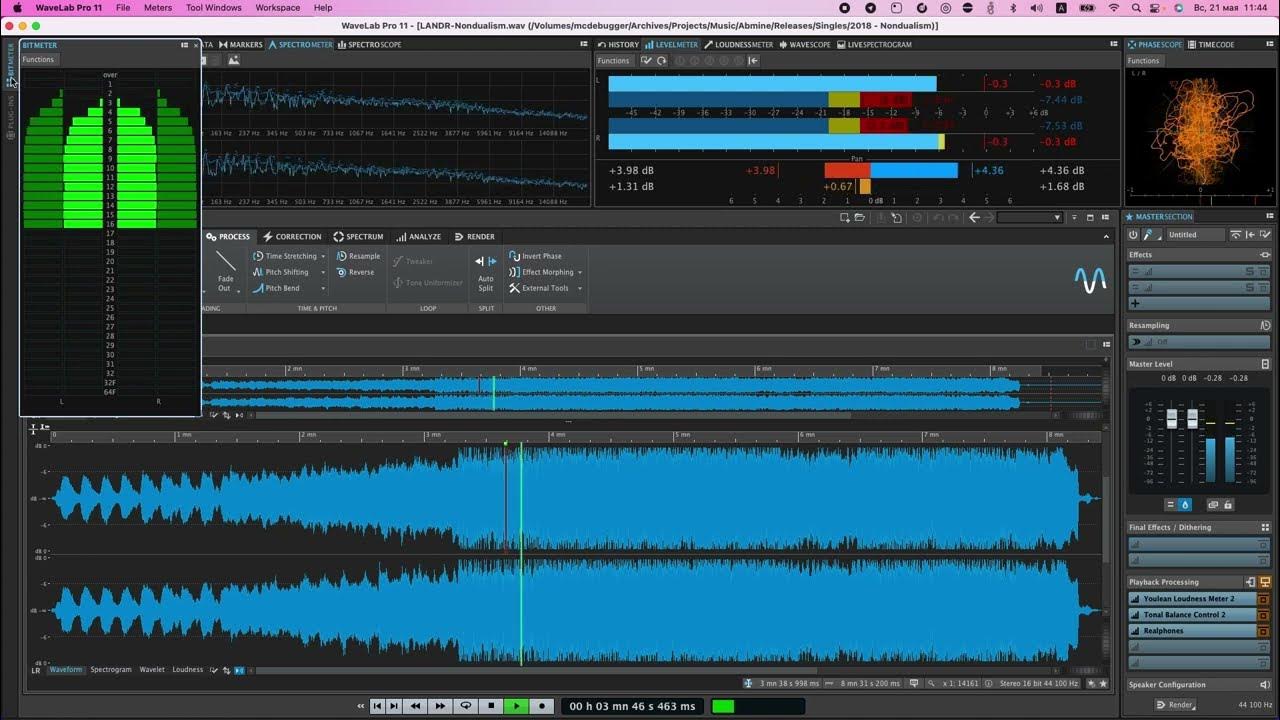The width and height of the screenshot is (1280, 720).
Task: Toggle Tonal Balance Control 2 bypass
Action: [1265, 615]
